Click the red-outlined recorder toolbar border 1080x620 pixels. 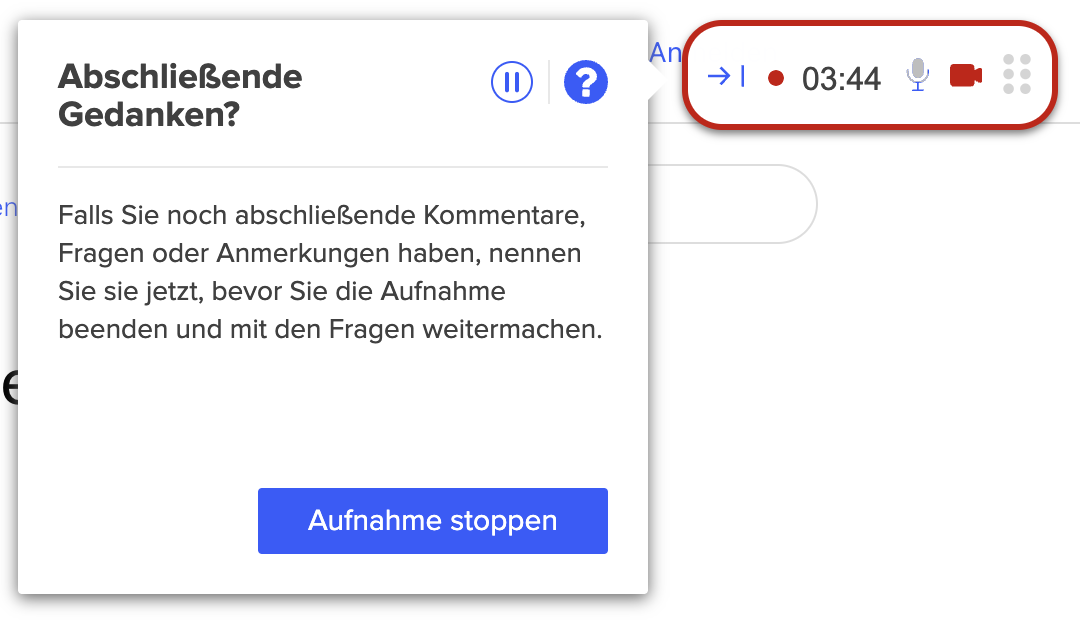pyautogui.click(x=869, y=24)
